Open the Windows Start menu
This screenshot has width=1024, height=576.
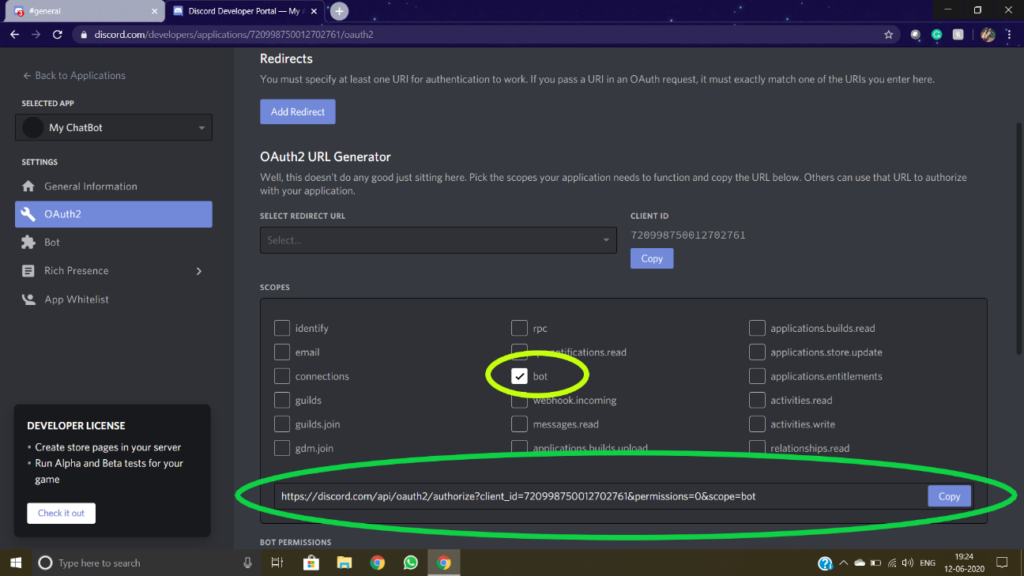tap(16, 562)
